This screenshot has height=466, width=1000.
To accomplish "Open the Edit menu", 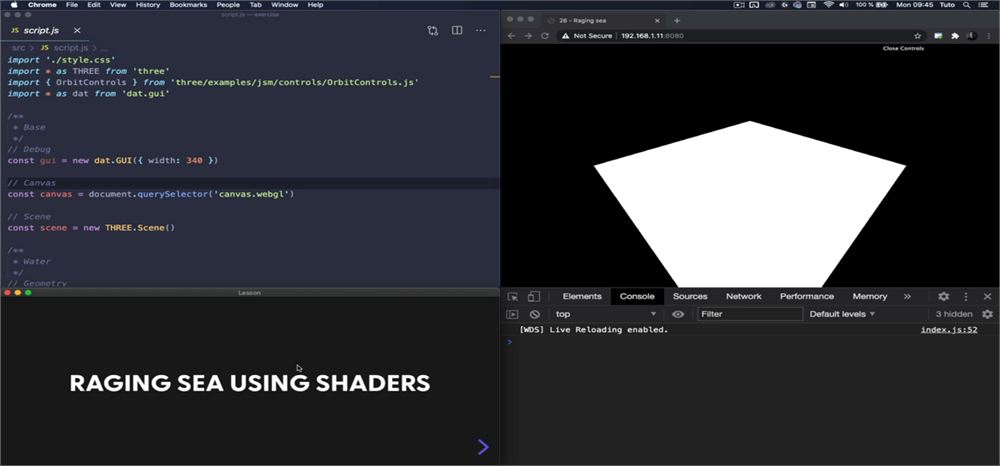I will tap(94, 4).
